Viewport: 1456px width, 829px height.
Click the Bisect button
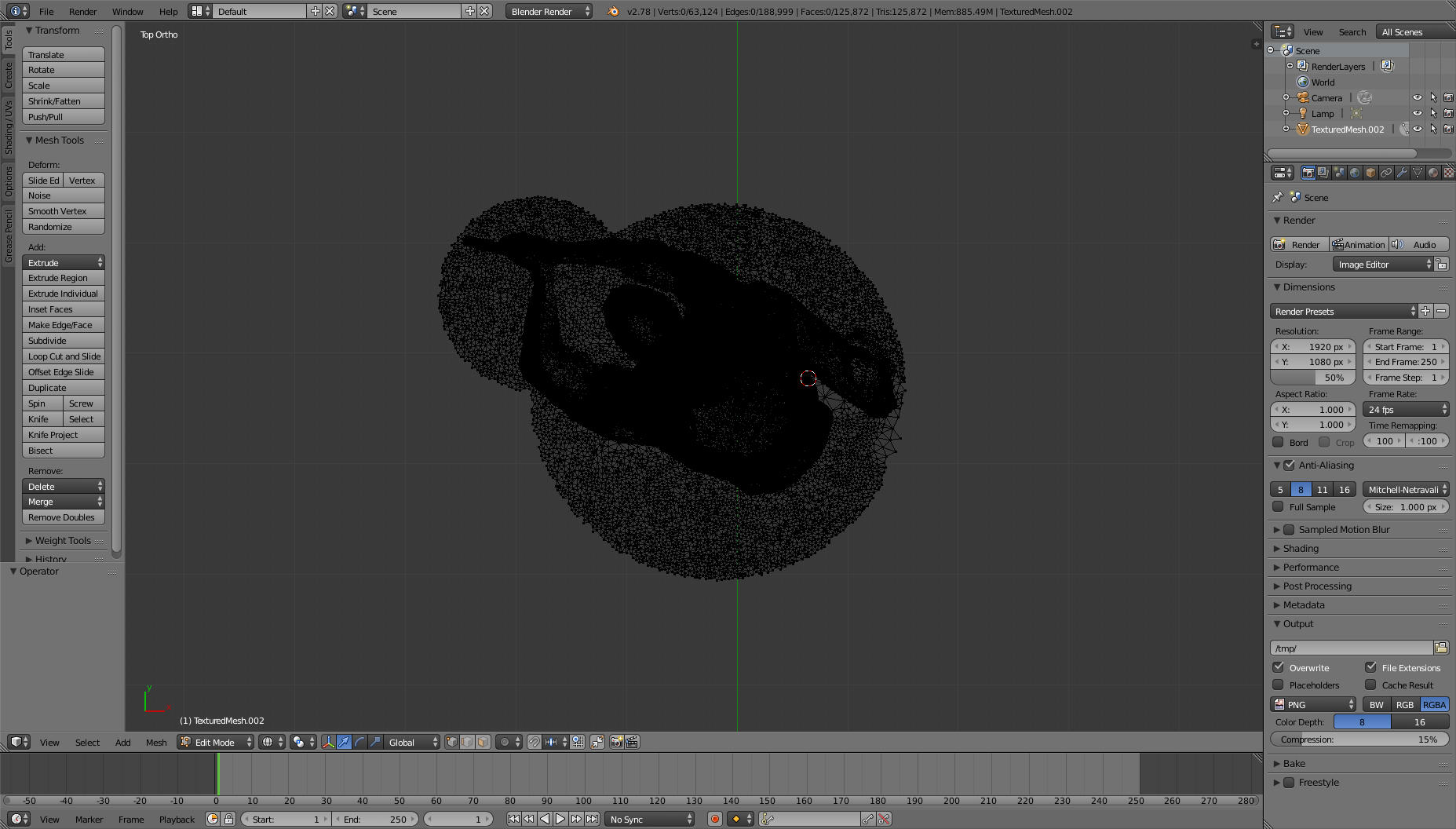[x=64, y=451]
